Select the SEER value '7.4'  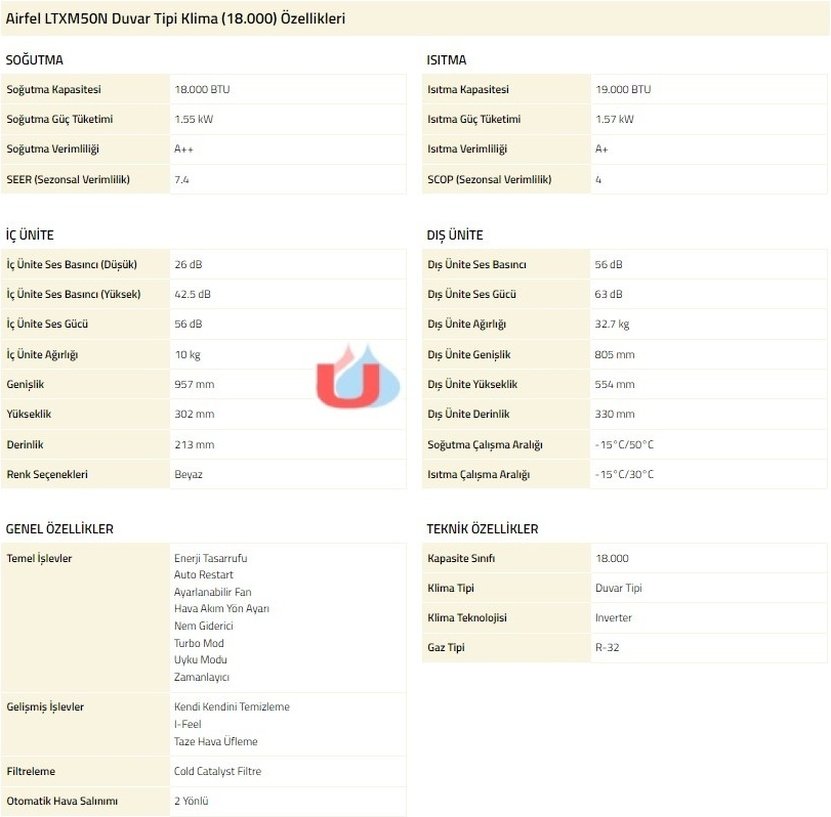click(182, 180)
